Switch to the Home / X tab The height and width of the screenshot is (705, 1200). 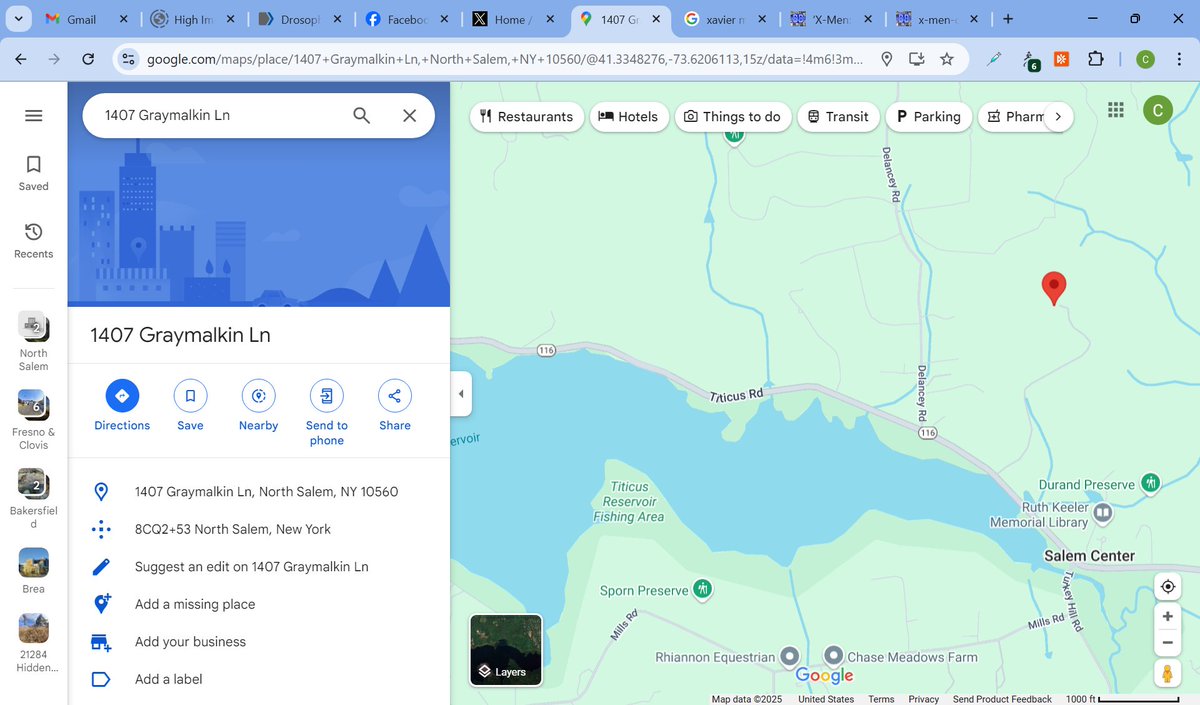coord(513,19)
